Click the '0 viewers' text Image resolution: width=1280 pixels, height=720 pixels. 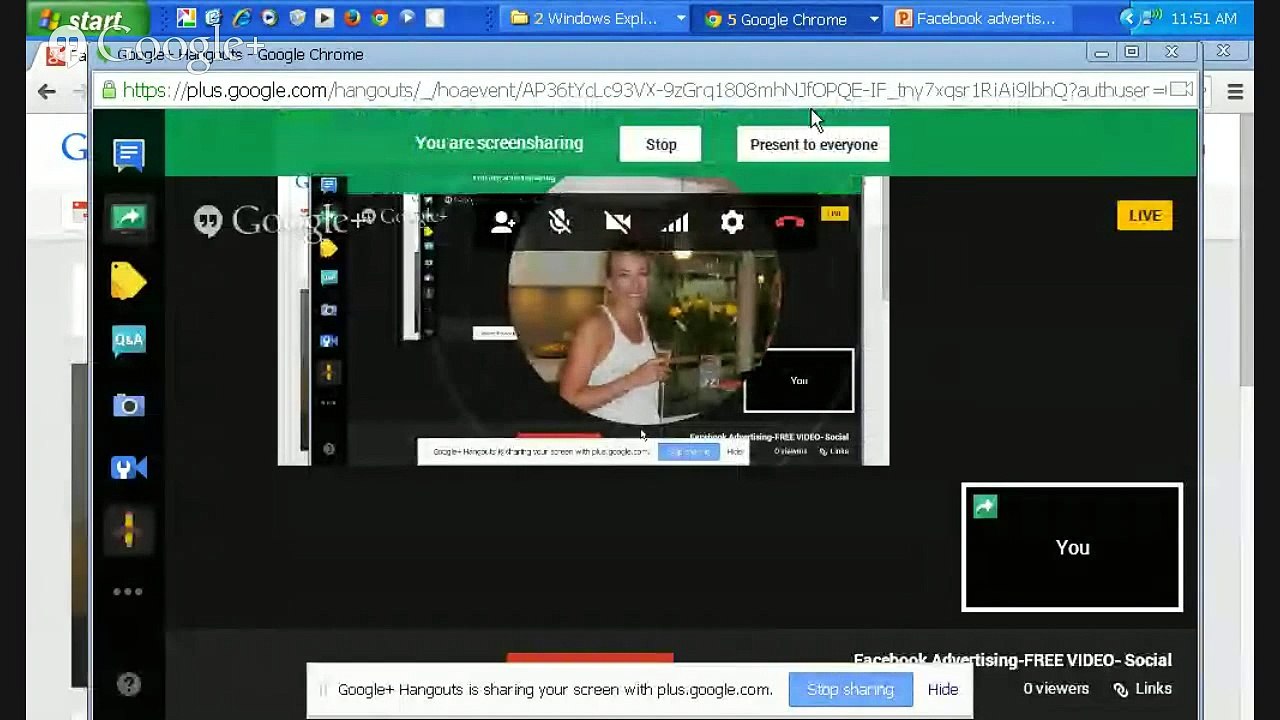pyautogui.click(x=1055, y=688)
